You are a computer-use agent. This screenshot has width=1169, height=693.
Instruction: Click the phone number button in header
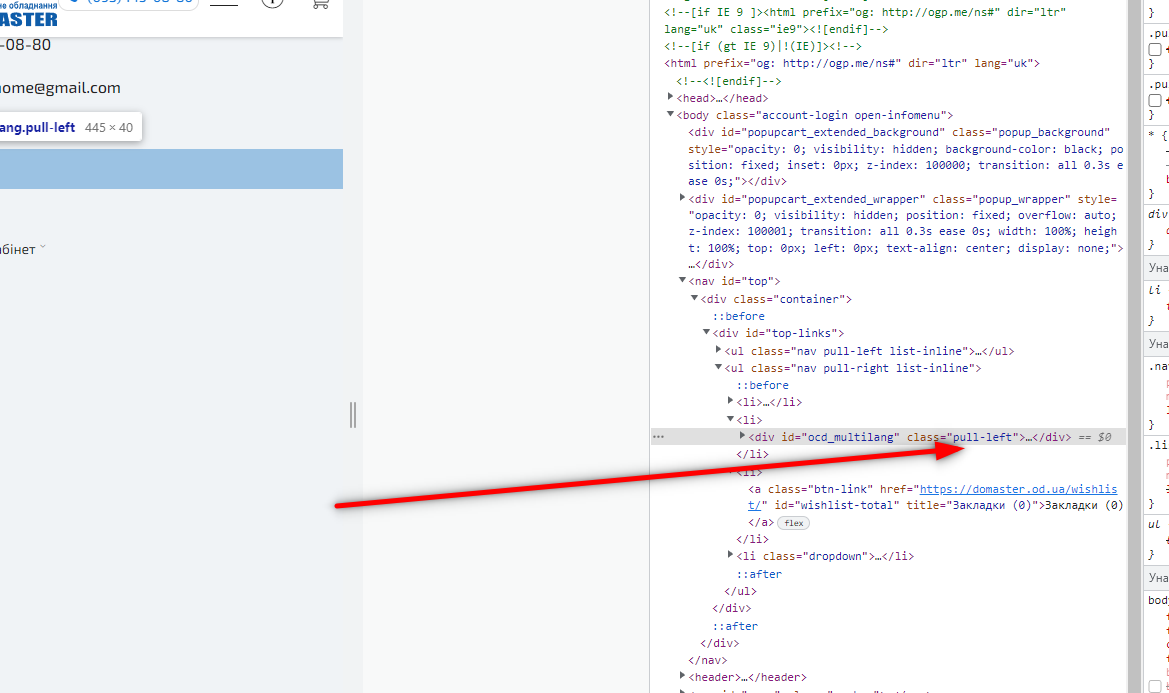(x=130, y=3)
